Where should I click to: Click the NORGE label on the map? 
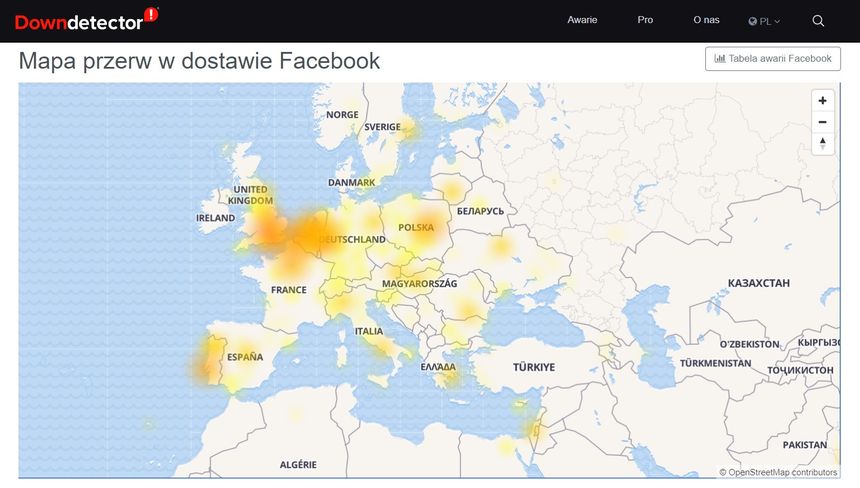click(x=342, y=115)
